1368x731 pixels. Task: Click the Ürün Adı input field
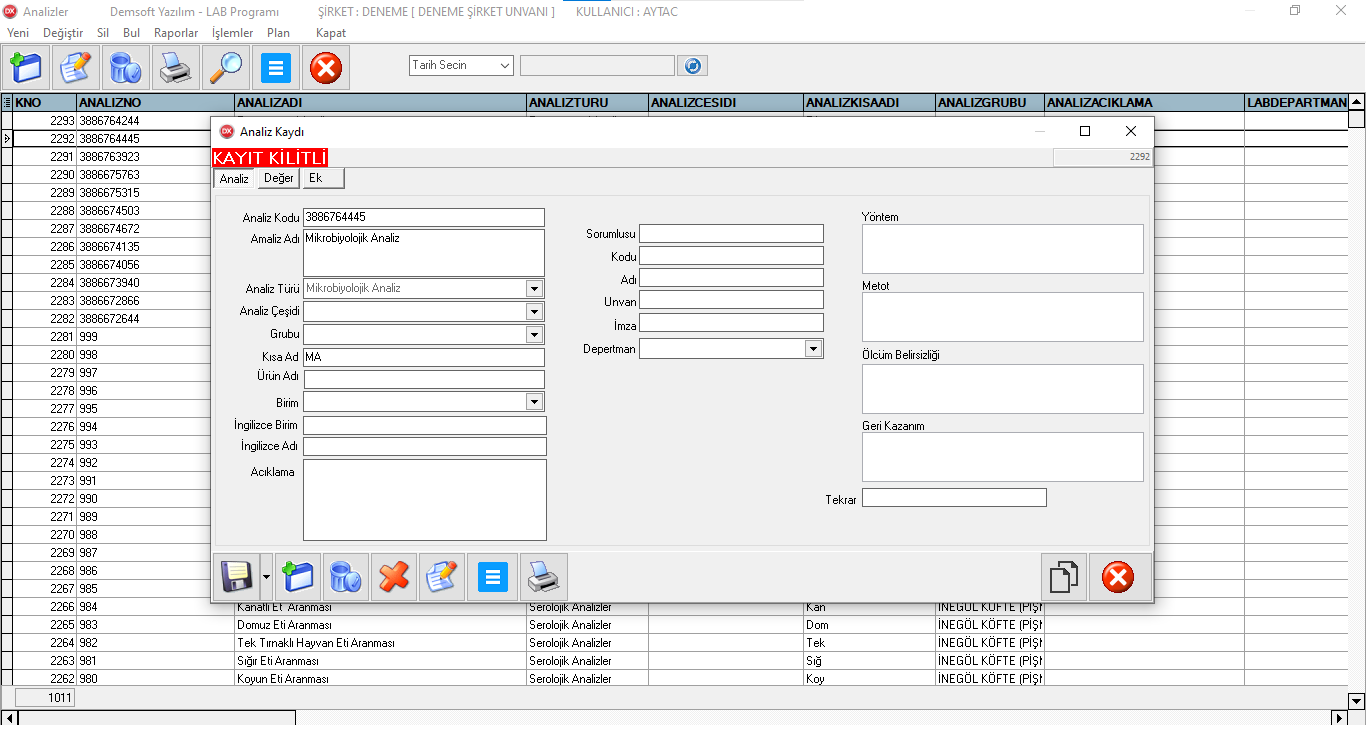point(424,379)
